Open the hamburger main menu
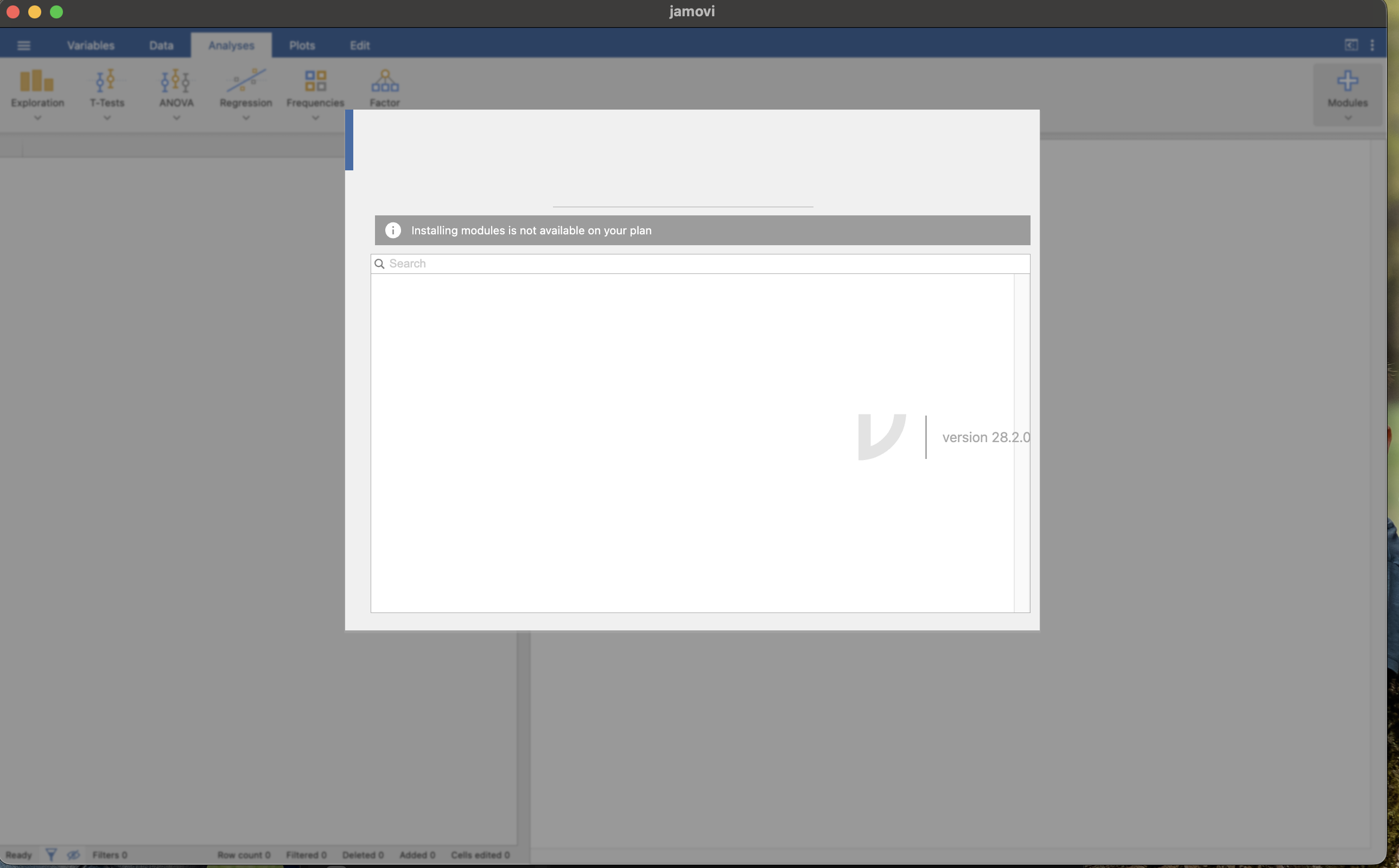Viewport: 1399px width, 868px height. click(23, 46)
